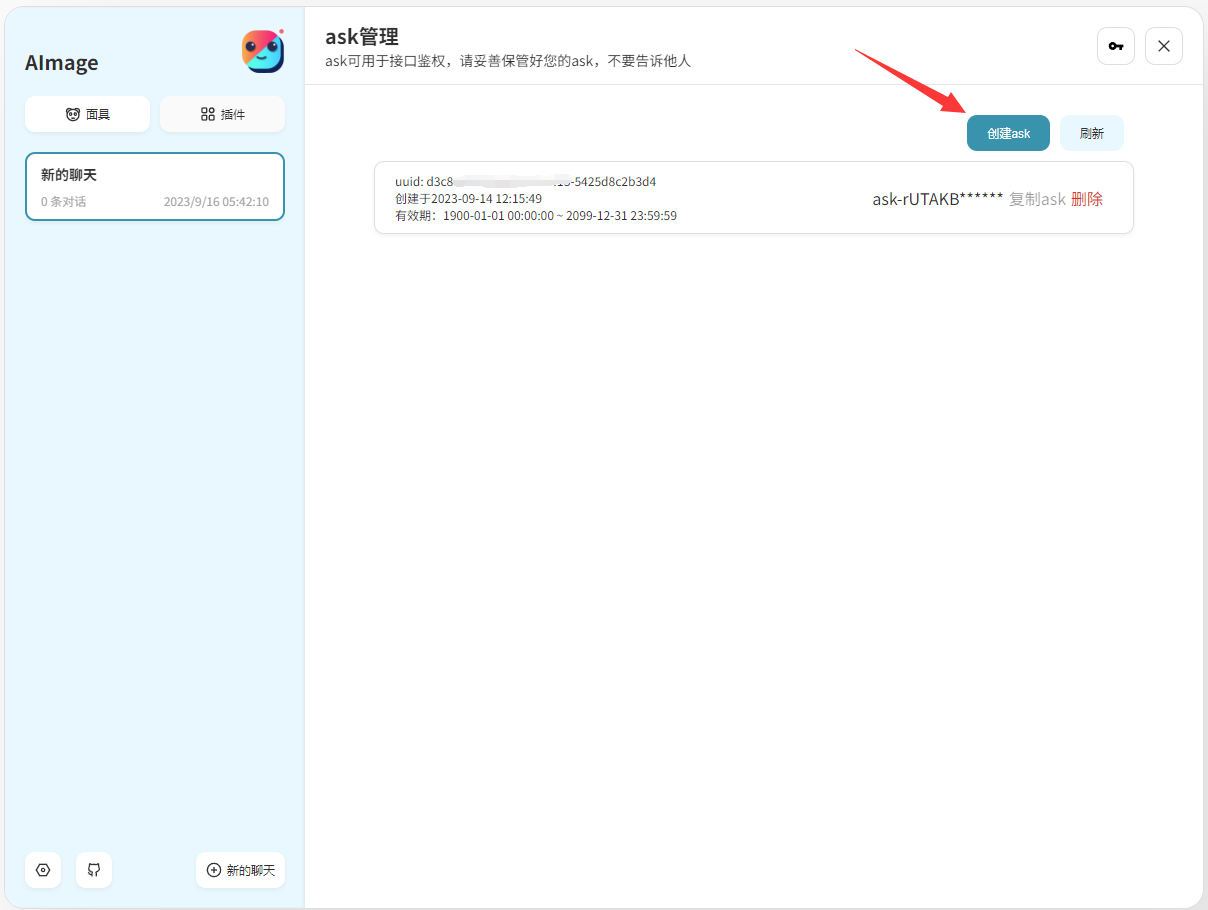Open the GitHub repository icon
The width and height of the screenshot is (1208, 910).
pyautogui.click(x=94, y=870)
